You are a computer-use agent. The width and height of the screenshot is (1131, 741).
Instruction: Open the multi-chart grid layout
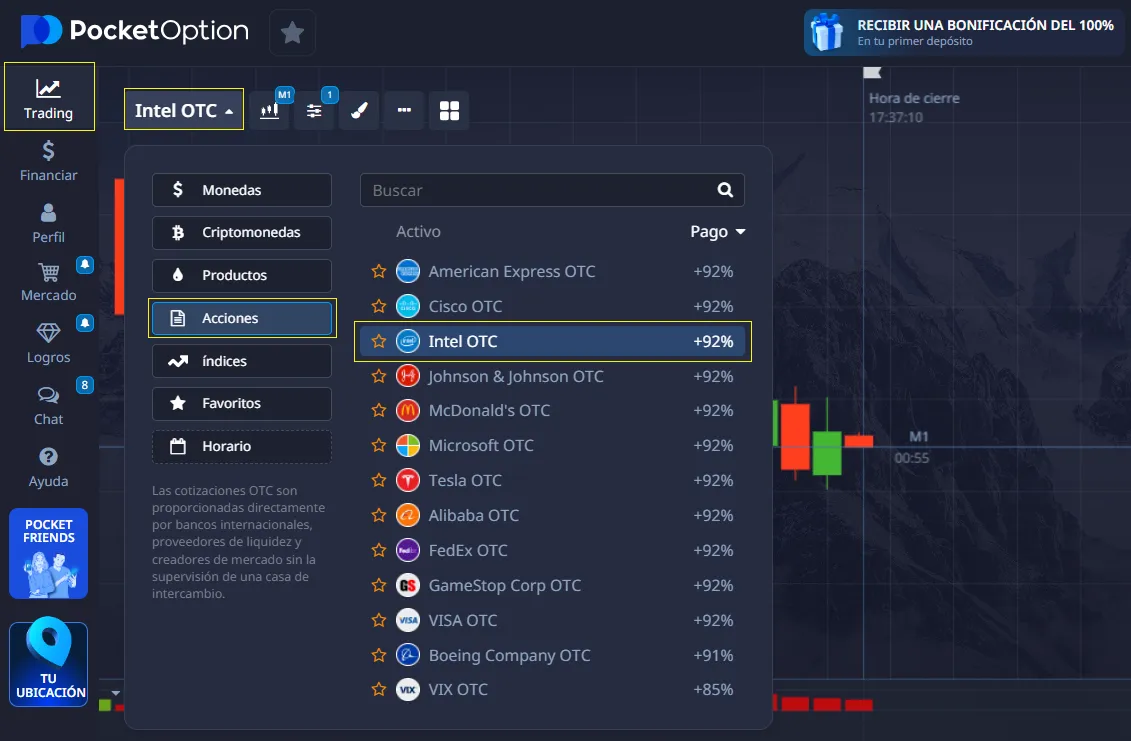click(449, 110)
